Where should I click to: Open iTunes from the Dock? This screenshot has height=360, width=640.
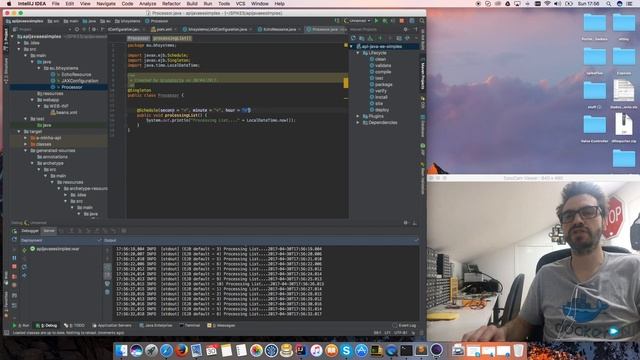pos(316,350)
